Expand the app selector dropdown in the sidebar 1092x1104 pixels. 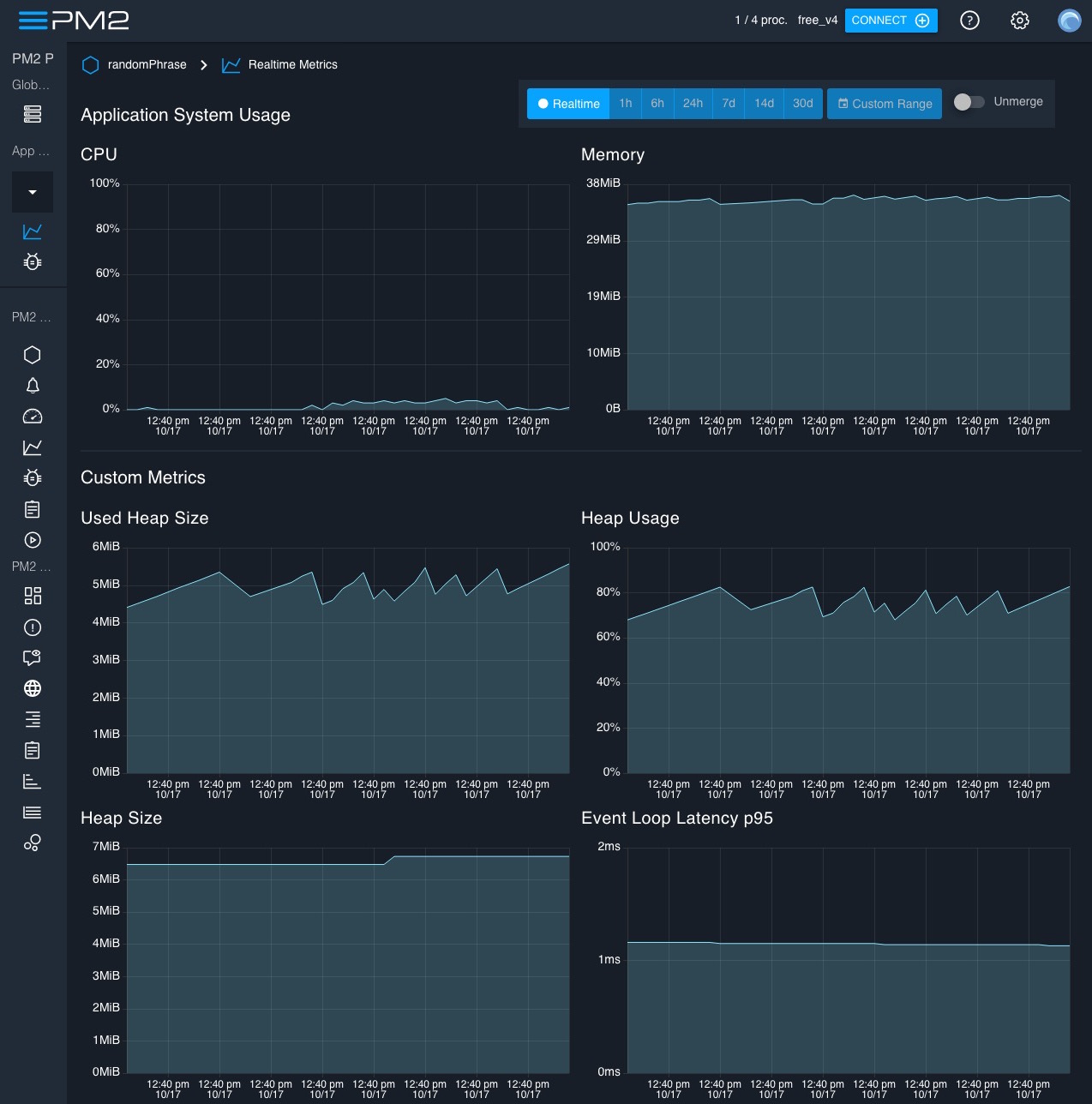pos(33,192)
